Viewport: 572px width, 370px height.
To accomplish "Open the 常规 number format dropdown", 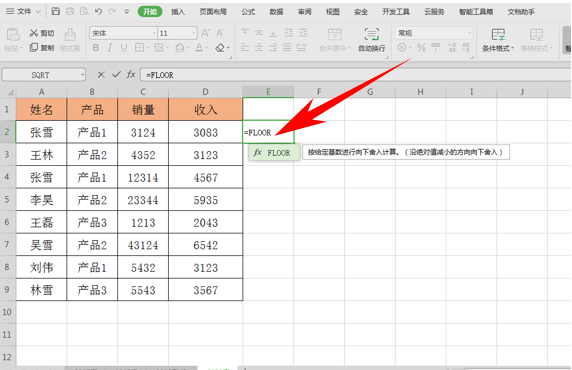I will pyautogui.click(x=433, y=33).
